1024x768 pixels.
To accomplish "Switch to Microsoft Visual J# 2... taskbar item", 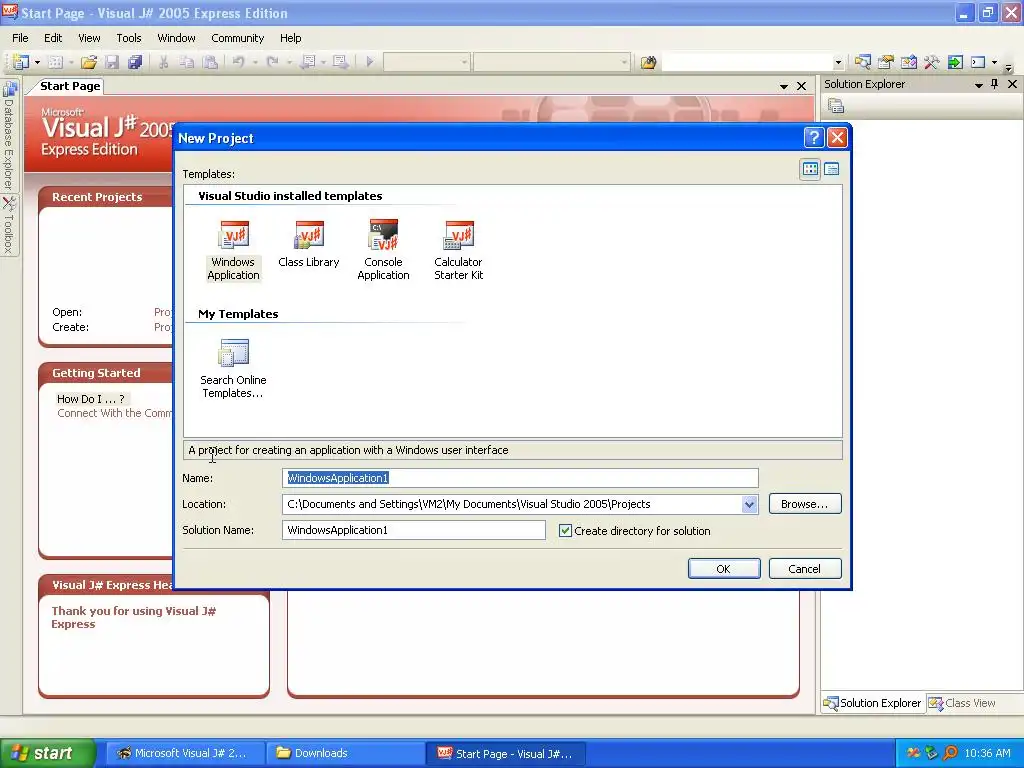I will [x=185, y=753].
